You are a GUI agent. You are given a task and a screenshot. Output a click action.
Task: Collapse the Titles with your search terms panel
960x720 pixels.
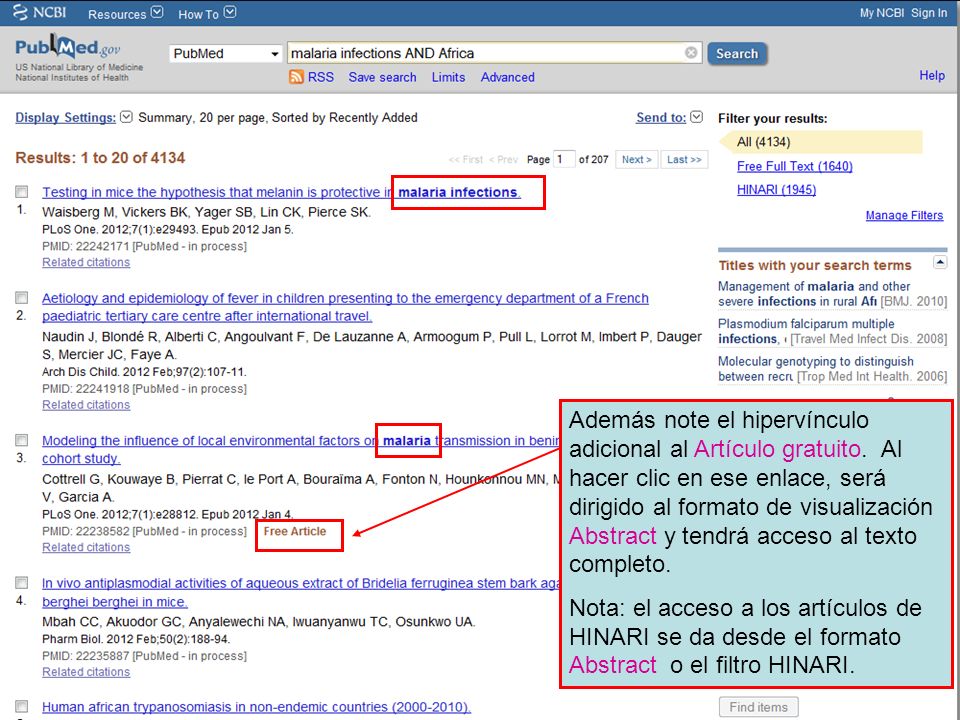(x=939, y=263)
